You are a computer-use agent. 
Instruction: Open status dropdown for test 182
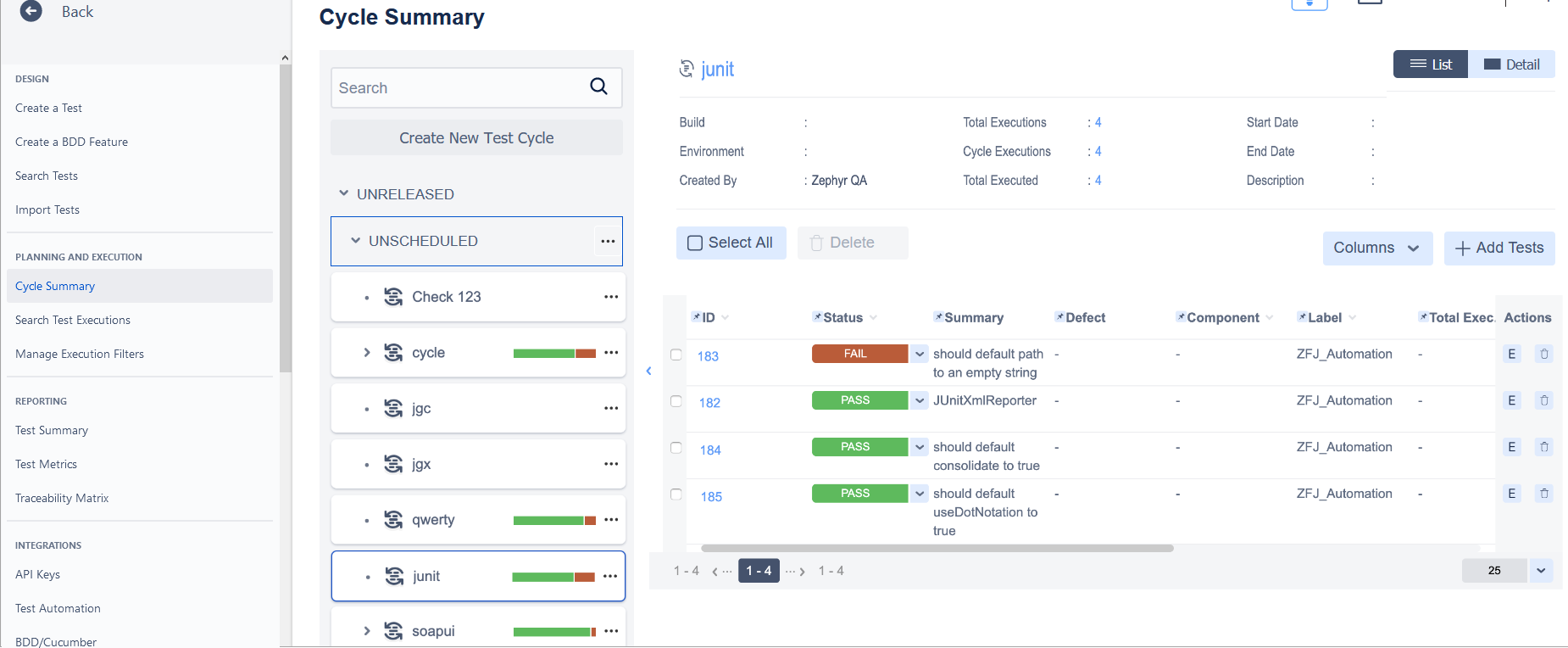(920, 400)
